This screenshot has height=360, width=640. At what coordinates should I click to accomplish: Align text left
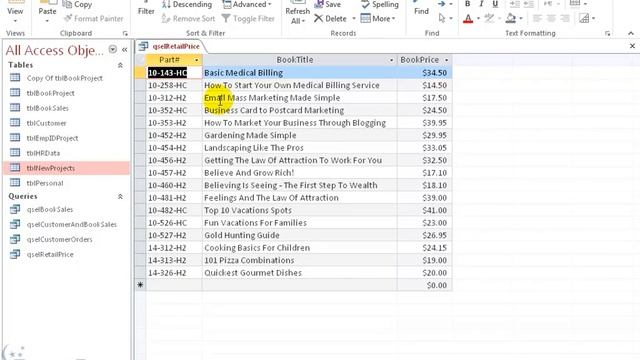(537, 18)
